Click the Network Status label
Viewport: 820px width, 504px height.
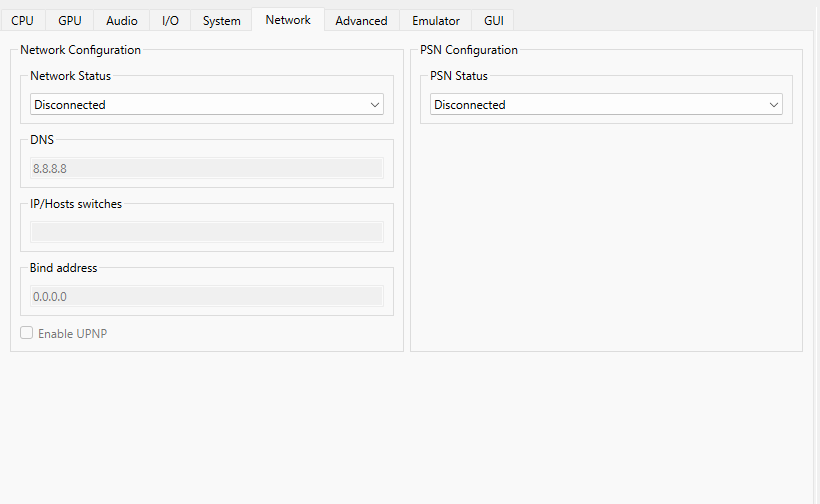[x=71, y=76]
